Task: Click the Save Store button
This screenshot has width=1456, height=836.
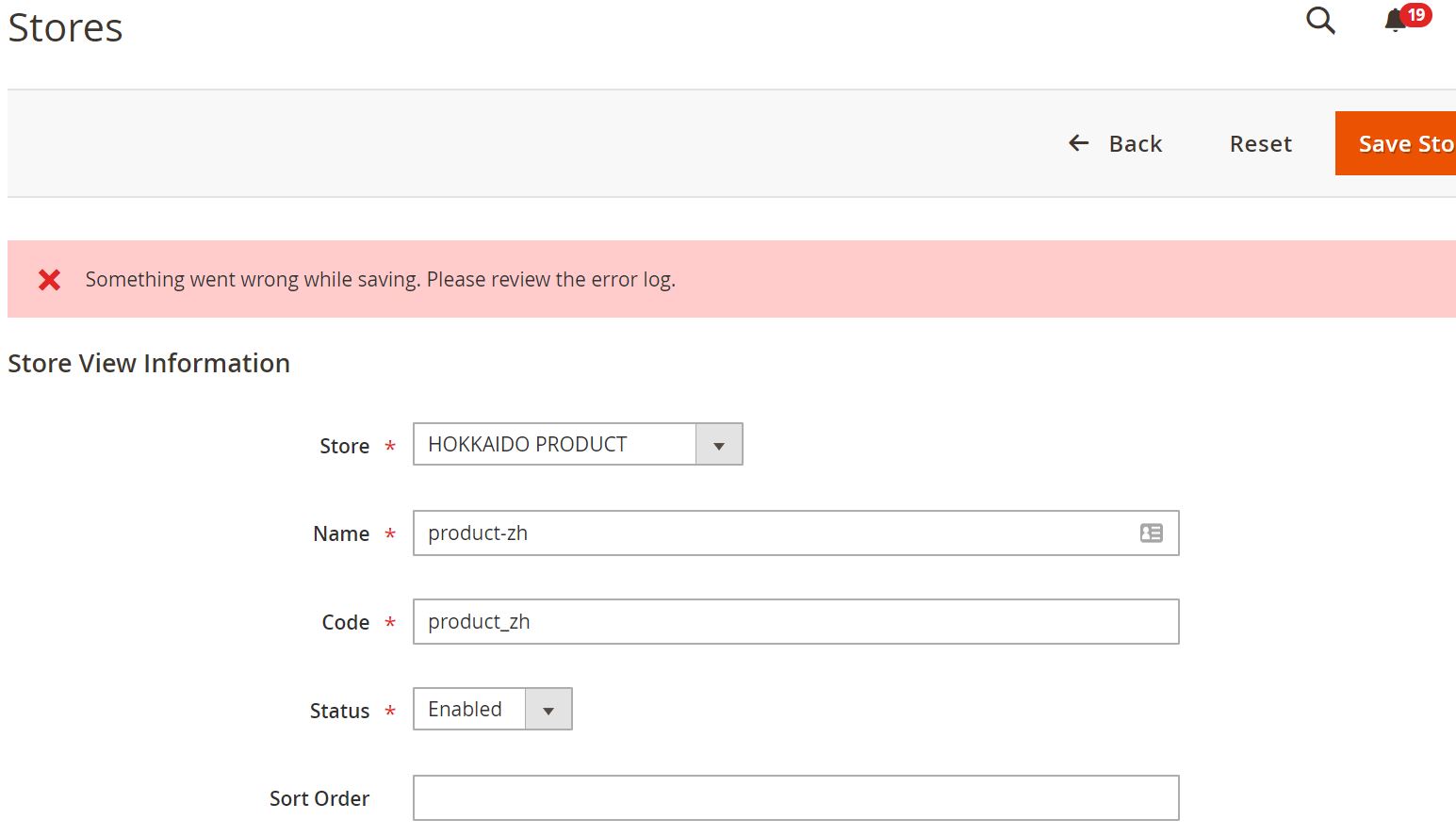Action: coord(1404,143)
